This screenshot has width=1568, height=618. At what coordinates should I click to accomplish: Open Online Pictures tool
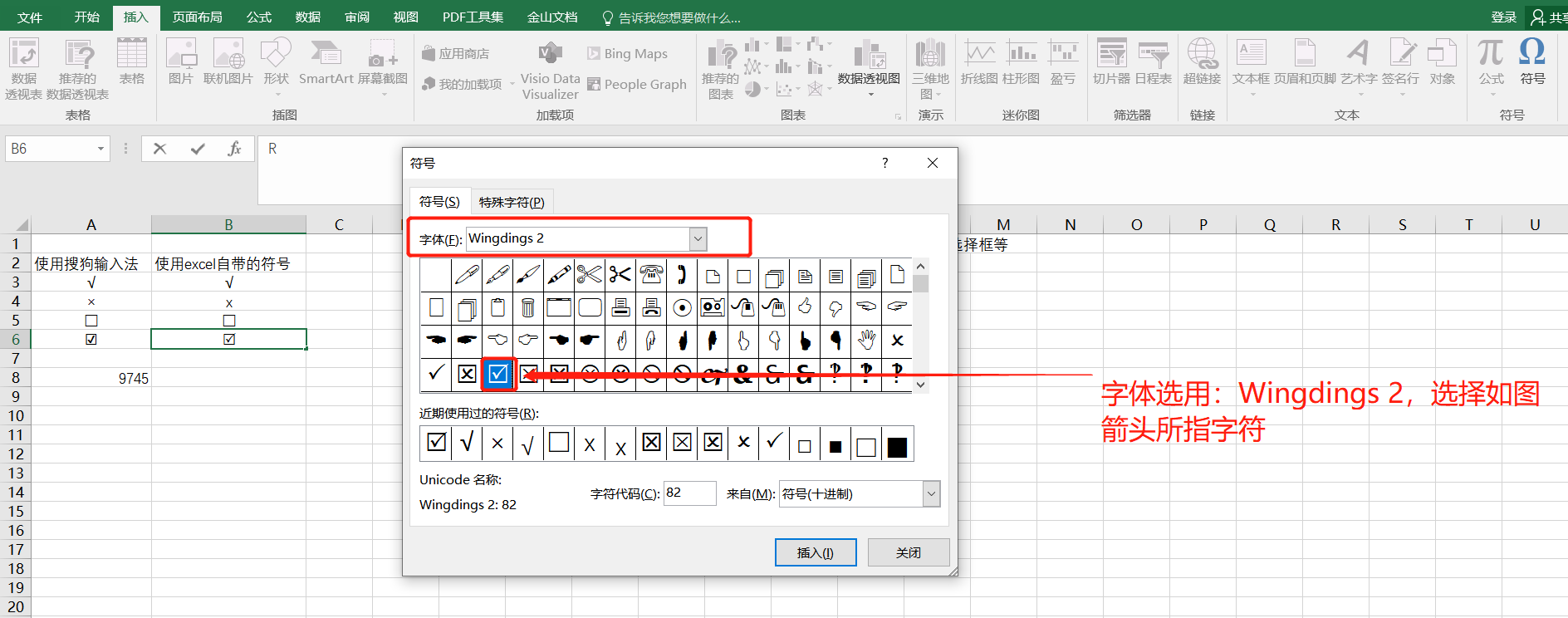point(228,62)
